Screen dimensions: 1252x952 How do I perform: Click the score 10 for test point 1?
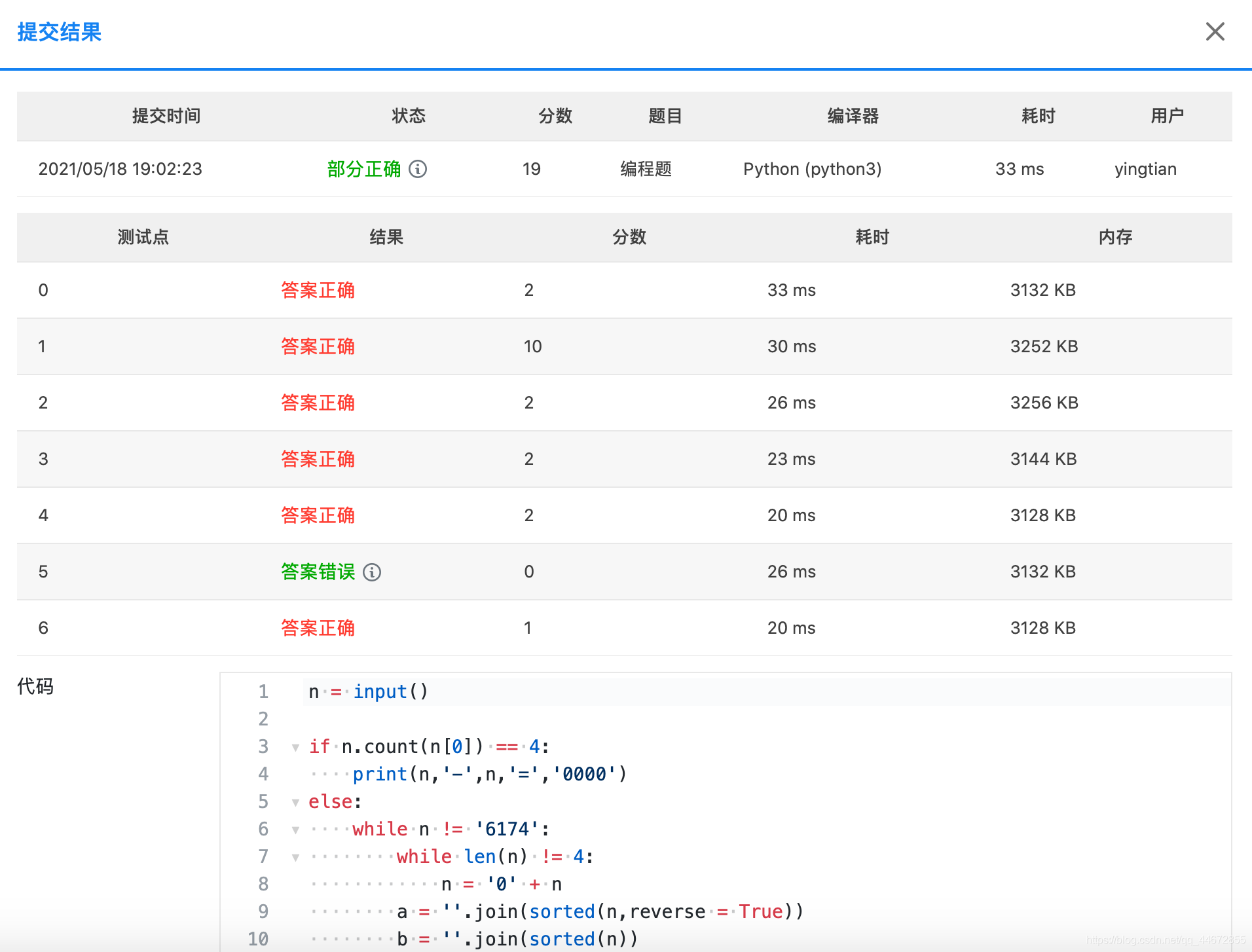point(532,346)
